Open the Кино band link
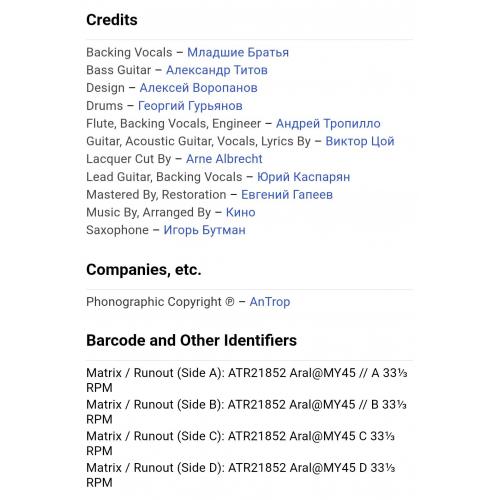The height and width of the screenshot is (500, 500). 241,212
